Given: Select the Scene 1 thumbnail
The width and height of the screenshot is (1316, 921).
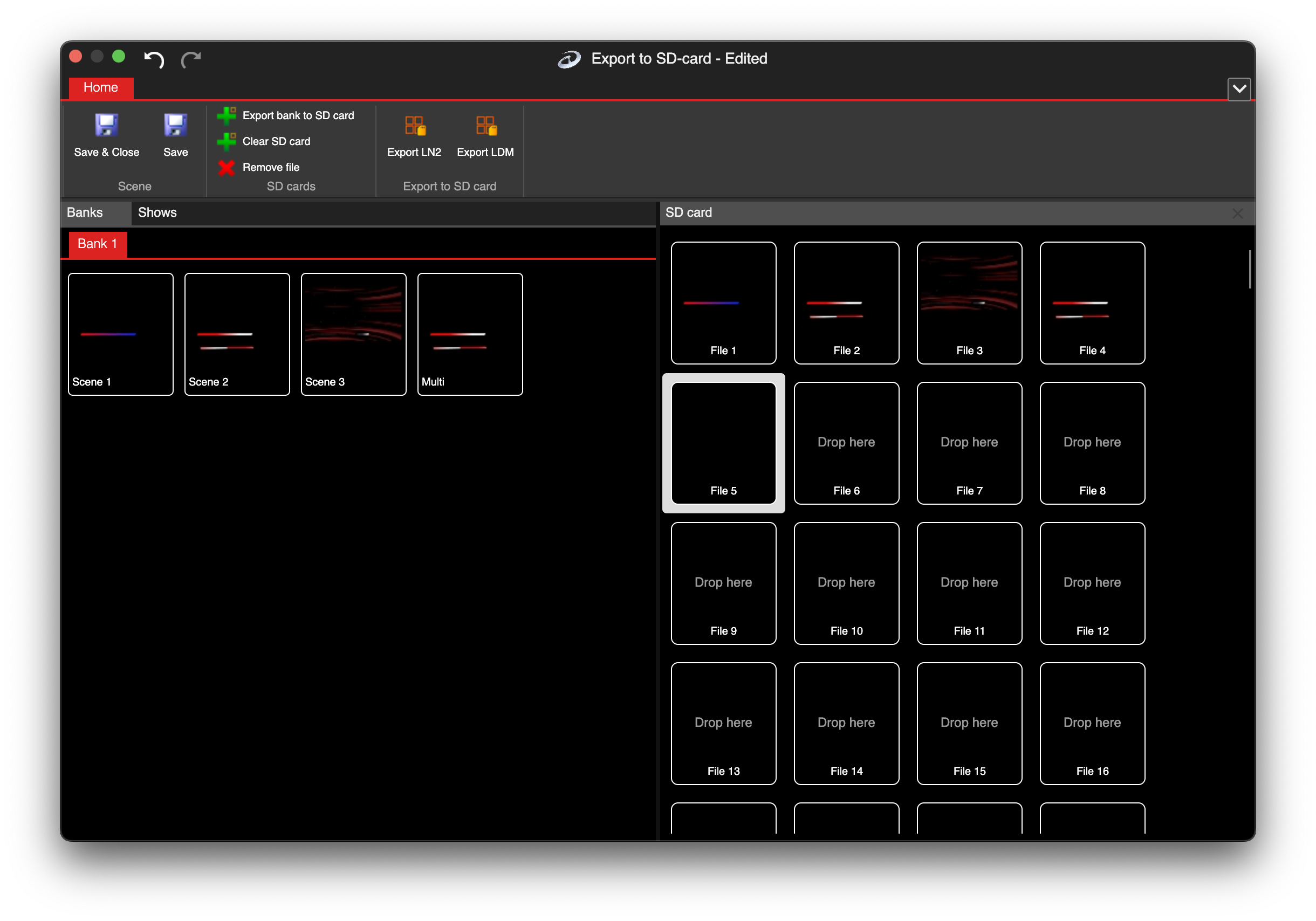Looking at the screenshot, I should pos(120,334).
